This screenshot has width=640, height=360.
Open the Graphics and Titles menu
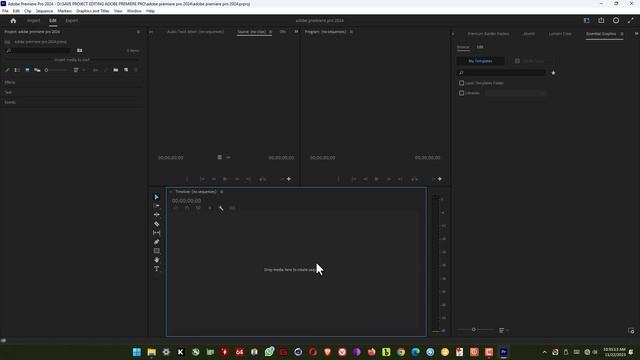(x=93, y=11)
